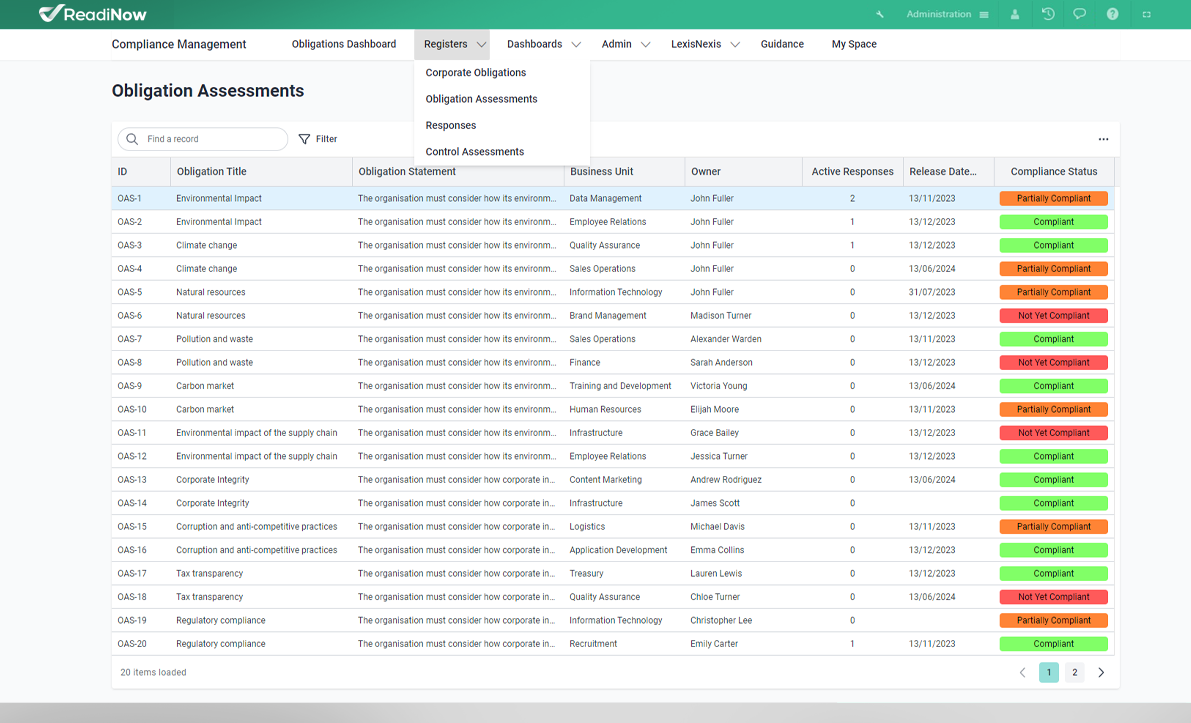Screen dimensions: 1191x723
Task: Open the Administration application menu
Action: pos(947,15)
